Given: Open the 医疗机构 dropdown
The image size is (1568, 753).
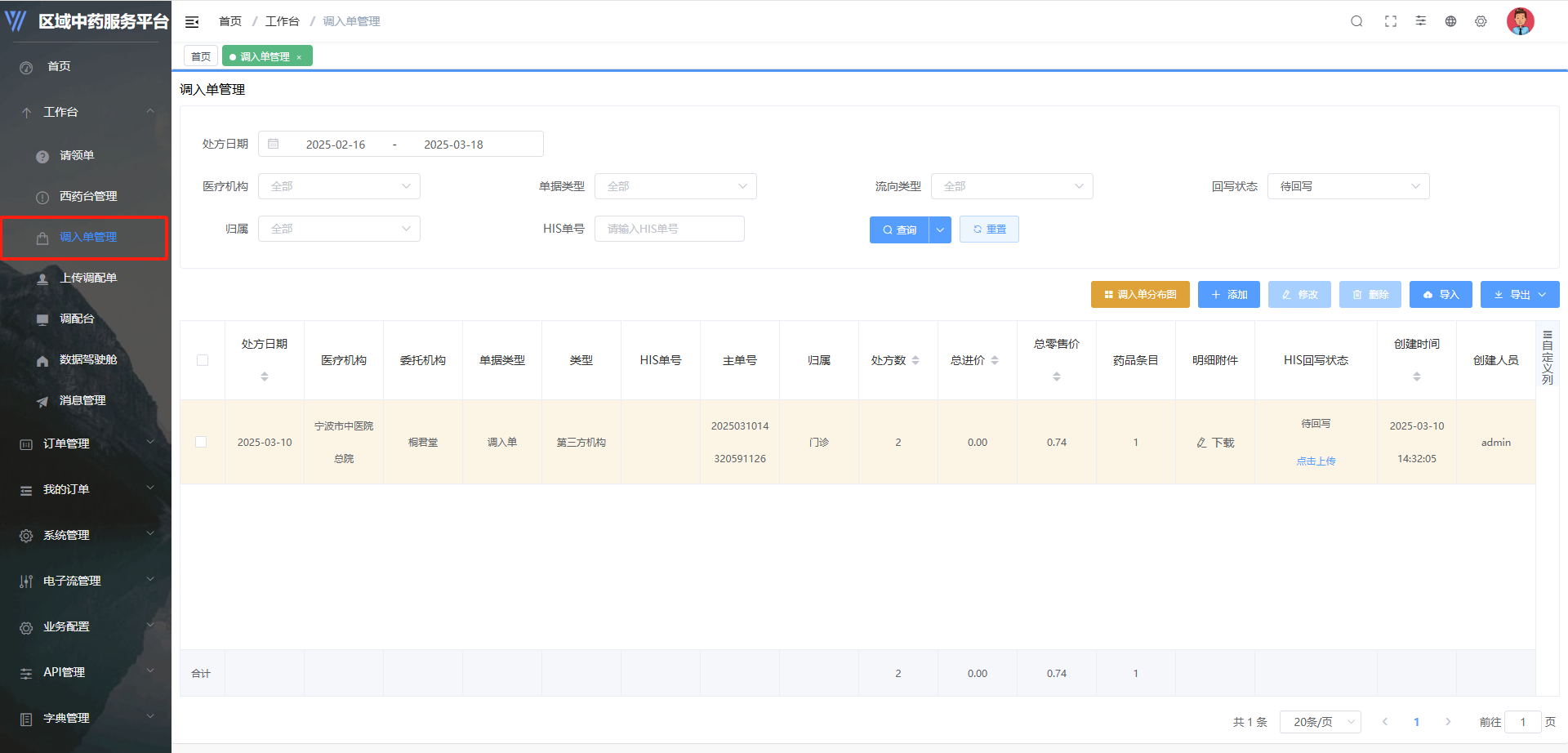Looking at the screenshot, I should coord(339,186).
